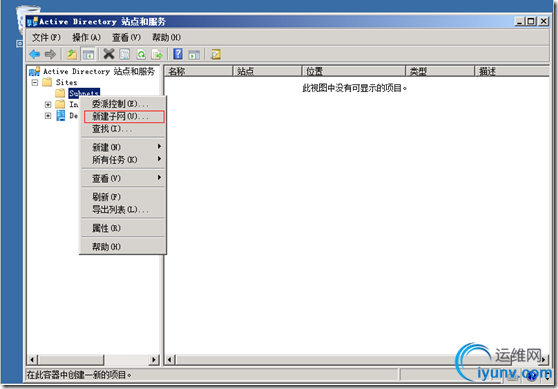Click the title bar application icon
Image resolution: width=558 pixels, height=389 pixels.
point(32,22)
